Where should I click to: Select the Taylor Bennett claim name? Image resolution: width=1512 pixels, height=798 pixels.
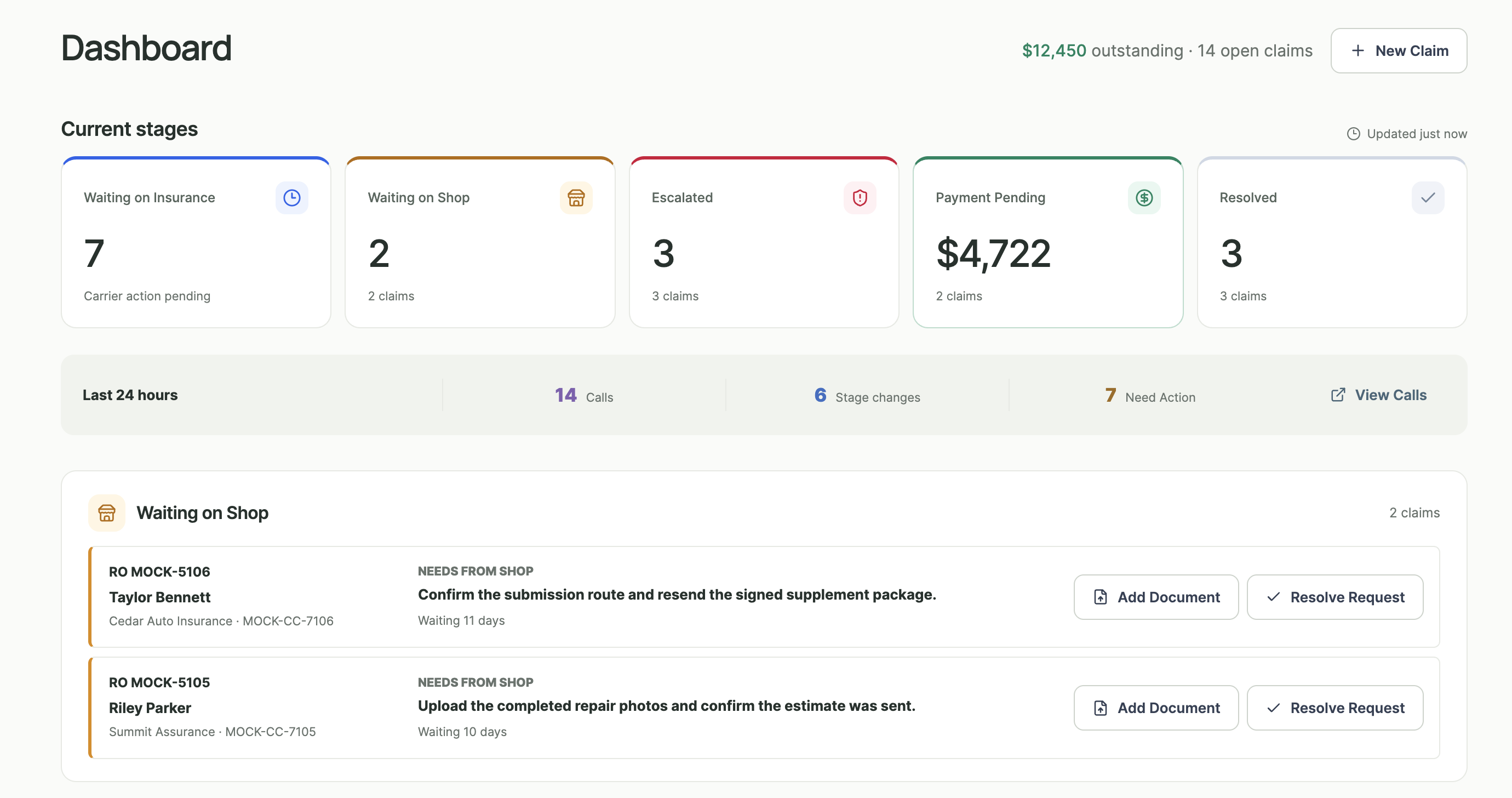click(159, 597)
